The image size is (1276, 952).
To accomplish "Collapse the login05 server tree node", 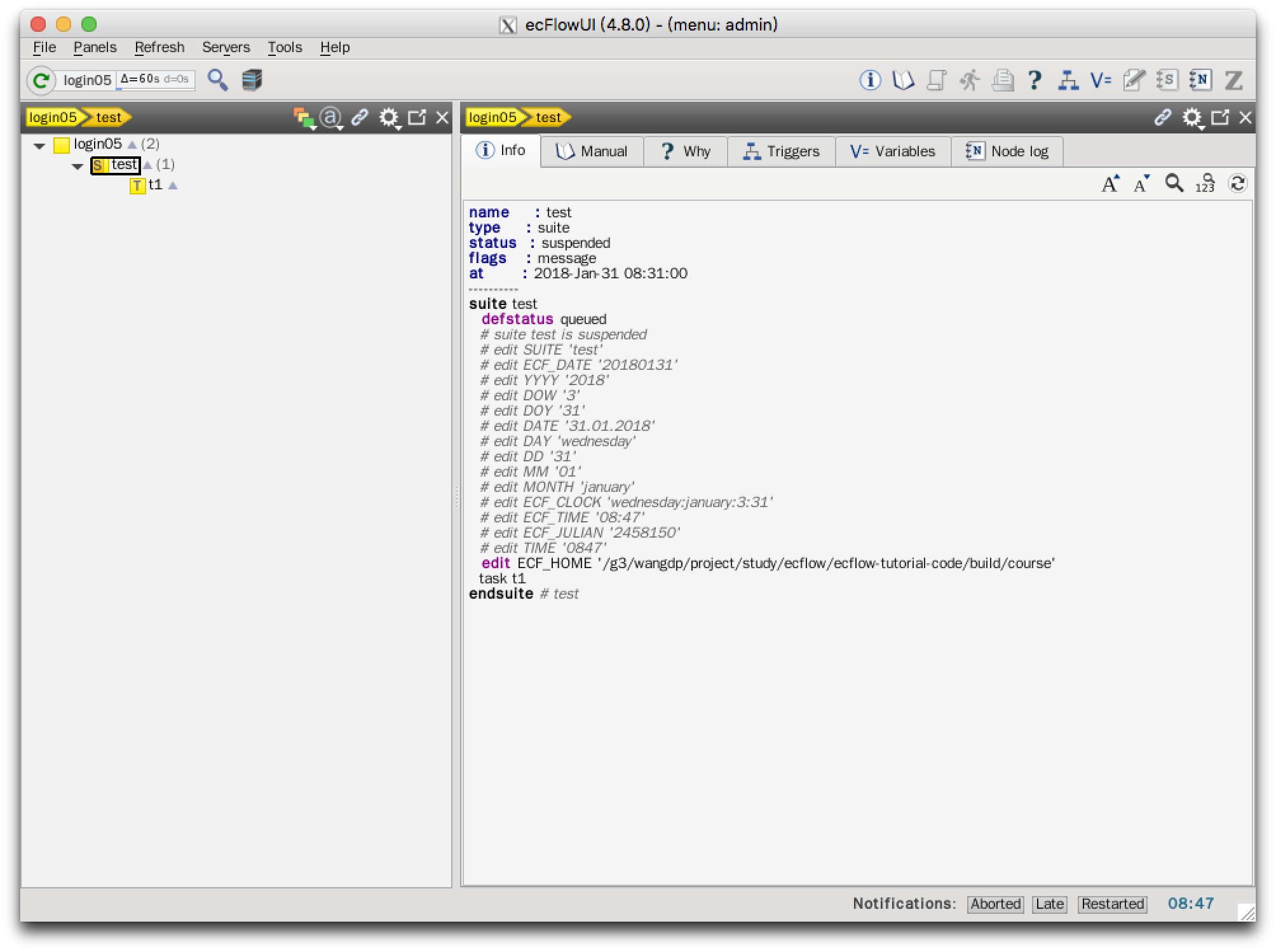I will click(x=39, y=146).
